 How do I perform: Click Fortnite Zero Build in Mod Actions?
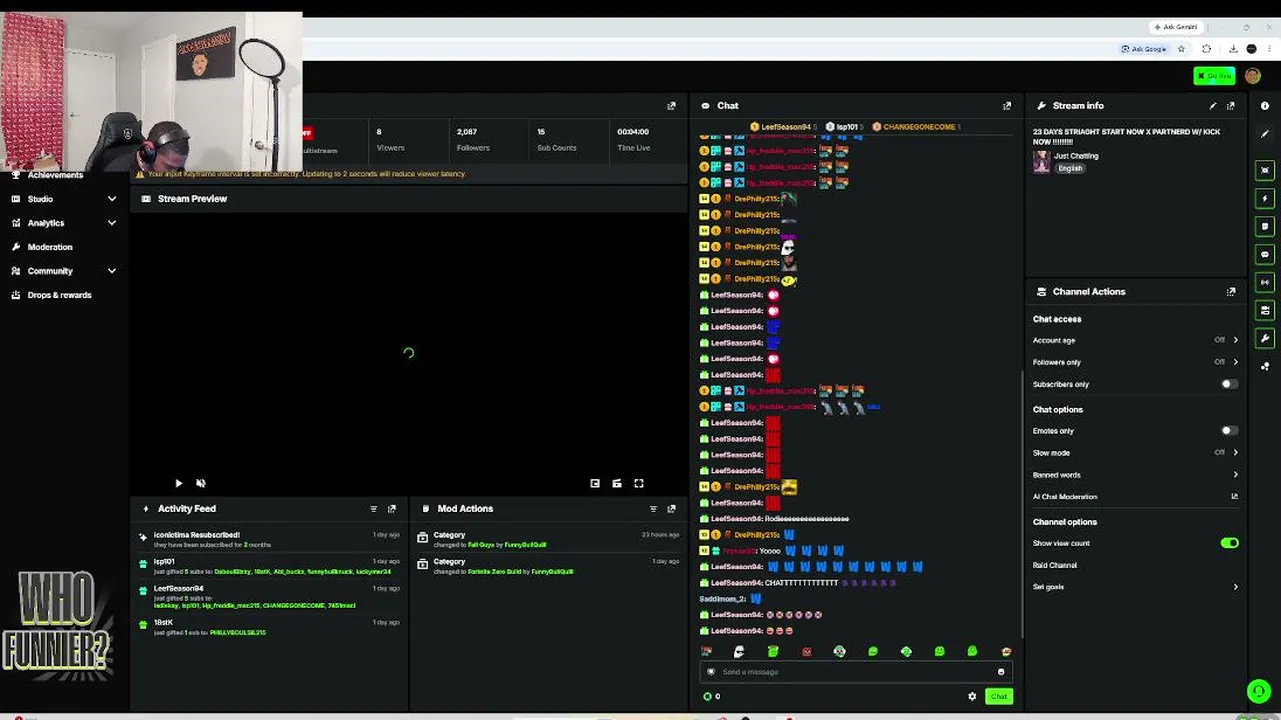495,572
